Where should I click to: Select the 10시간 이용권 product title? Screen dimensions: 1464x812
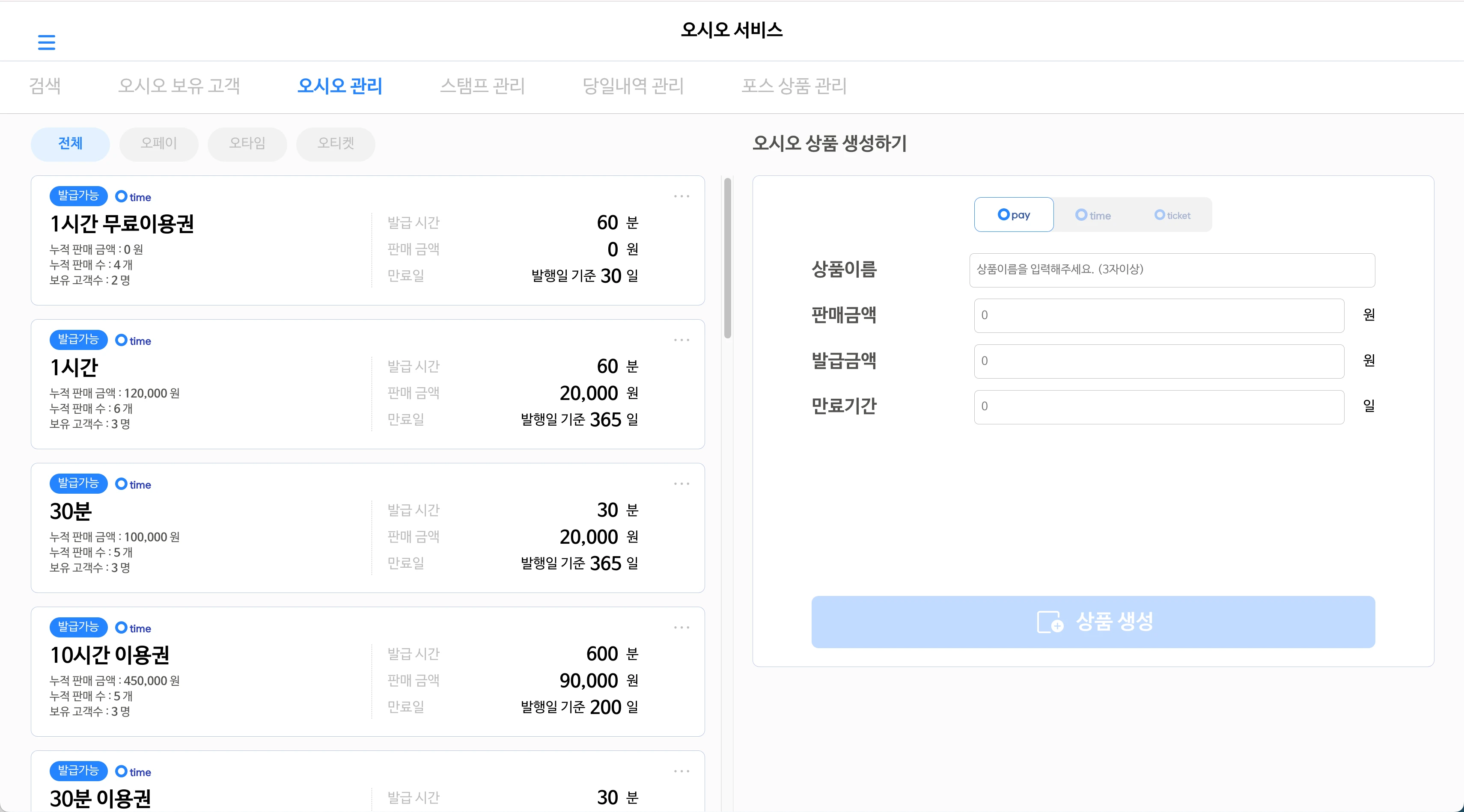[110, 655]
